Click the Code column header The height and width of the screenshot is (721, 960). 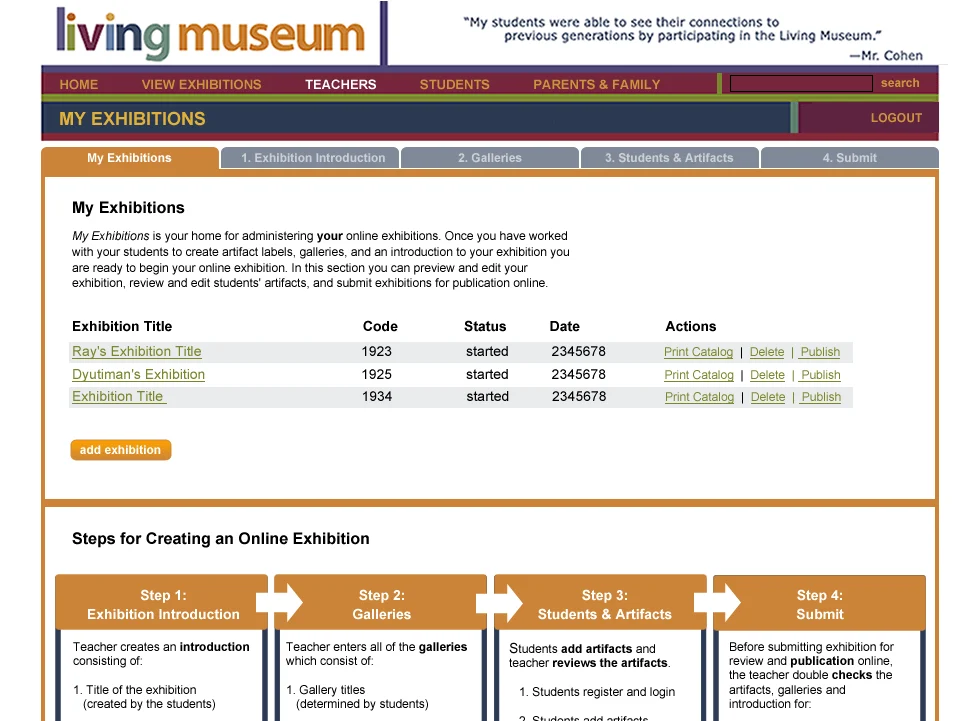(380, 326)
